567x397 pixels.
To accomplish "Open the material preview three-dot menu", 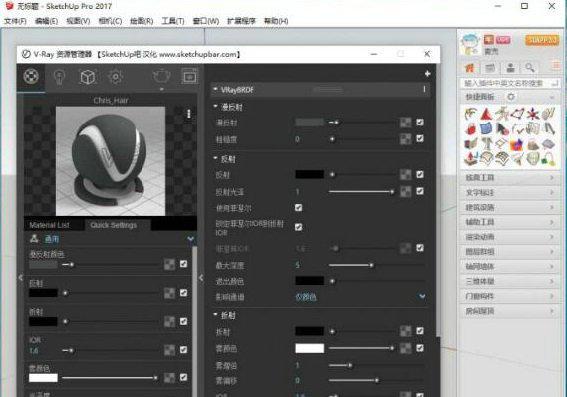I will click(x=188, y=114).
